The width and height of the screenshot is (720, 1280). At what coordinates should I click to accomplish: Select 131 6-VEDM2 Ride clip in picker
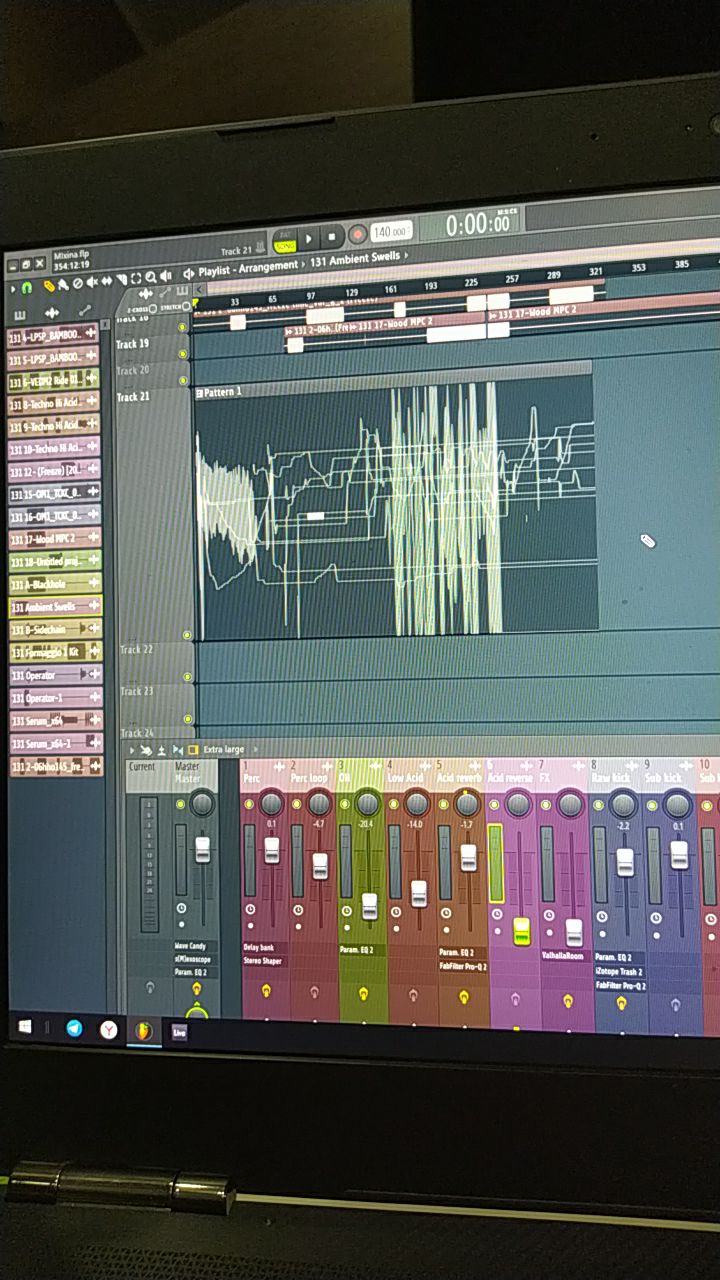tap(53, 382)
